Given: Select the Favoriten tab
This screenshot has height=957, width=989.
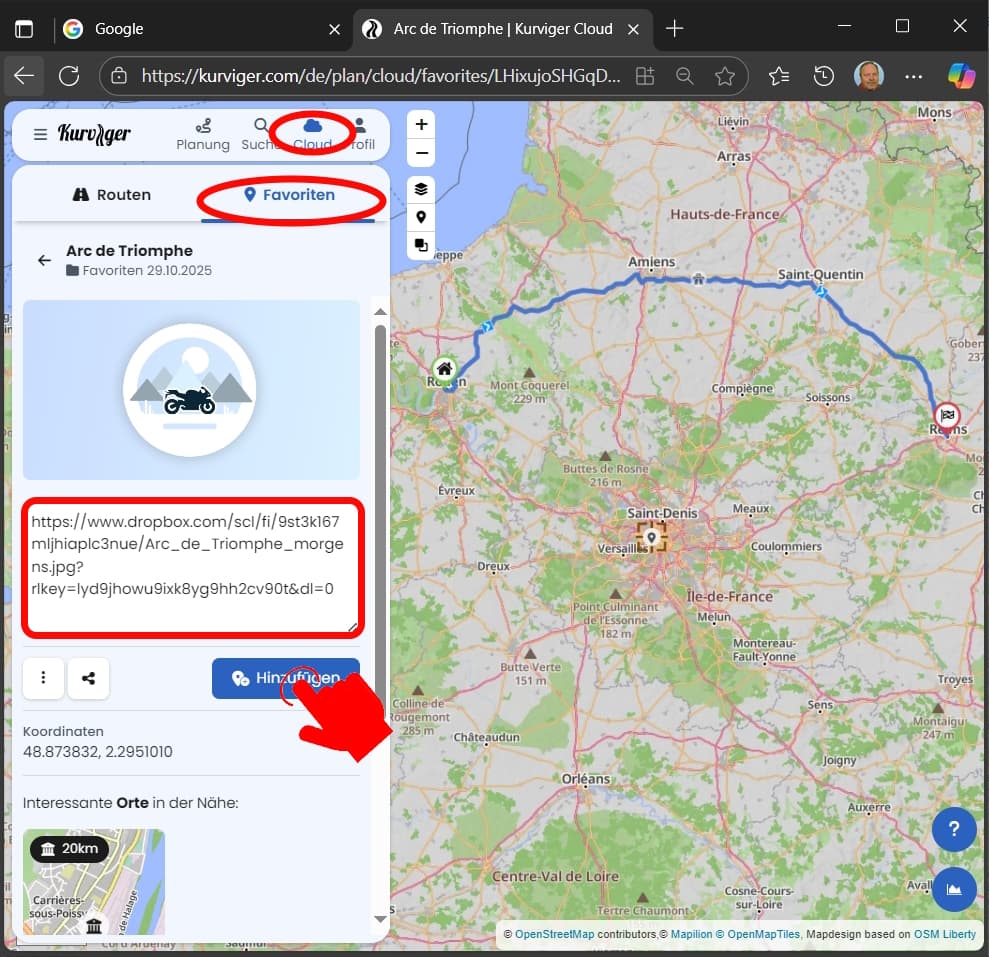Looking at the screenshot, I should [x=290, y=195].
